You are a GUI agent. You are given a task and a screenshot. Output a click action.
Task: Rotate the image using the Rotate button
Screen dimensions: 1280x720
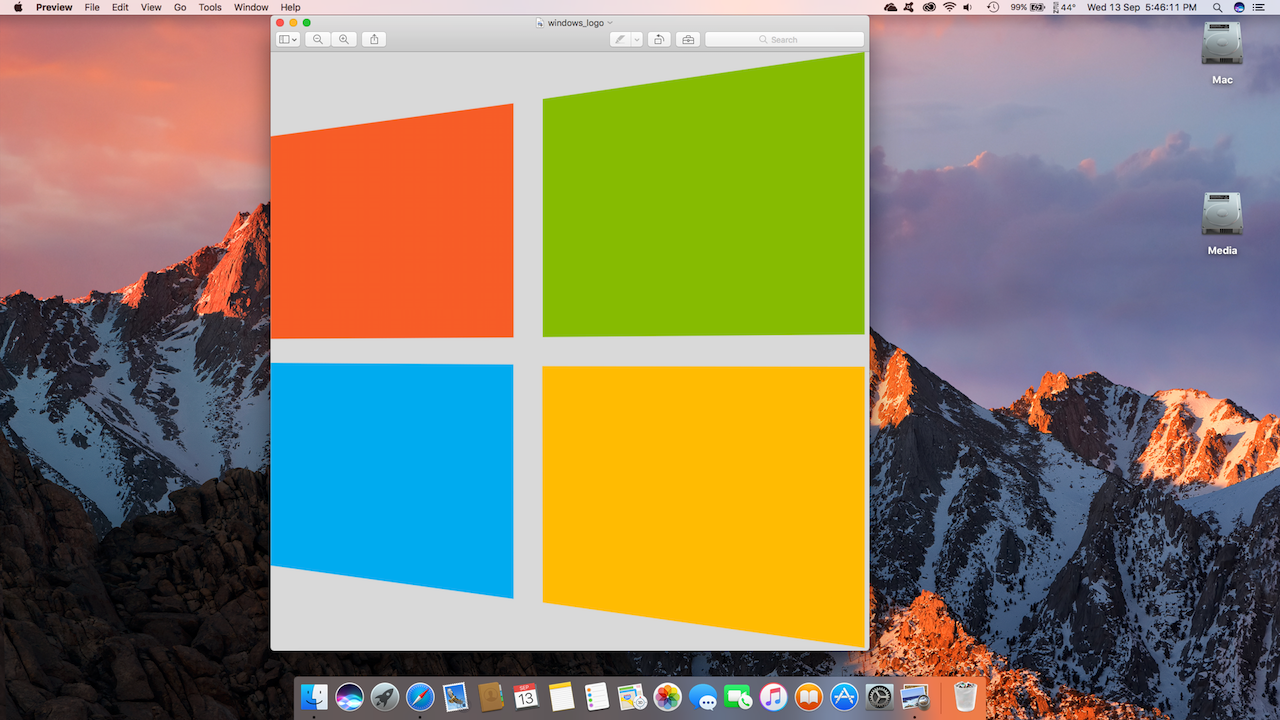click(x=659, y=39)
